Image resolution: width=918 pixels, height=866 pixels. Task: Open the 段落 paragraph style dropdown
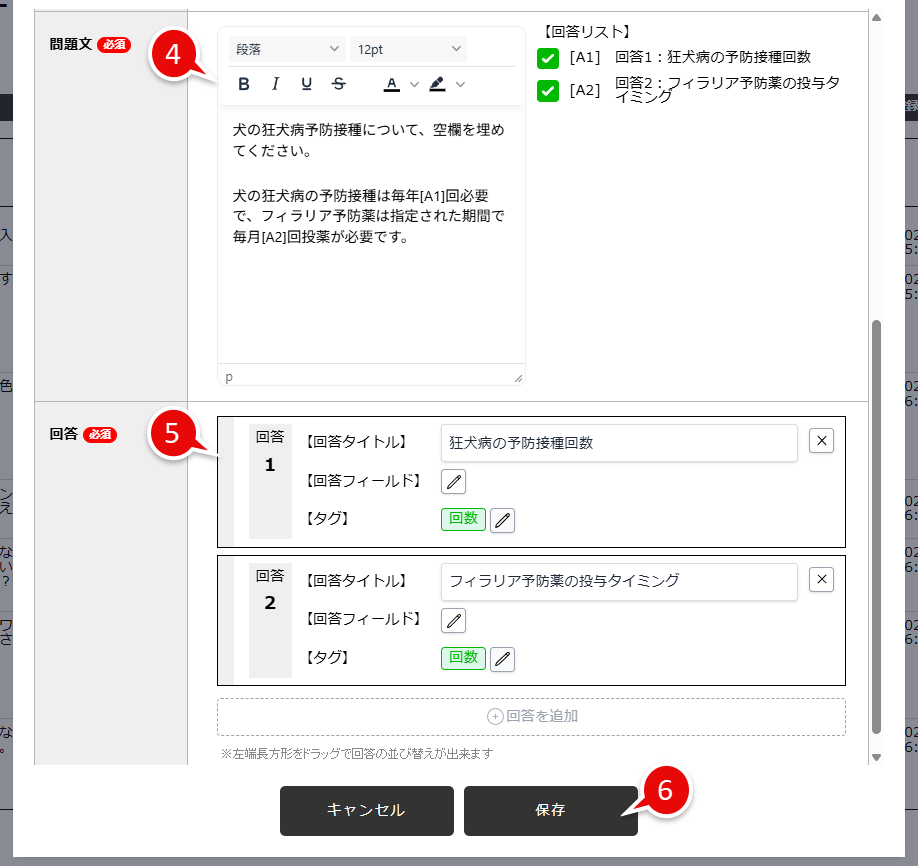click(x=286, y=48)
